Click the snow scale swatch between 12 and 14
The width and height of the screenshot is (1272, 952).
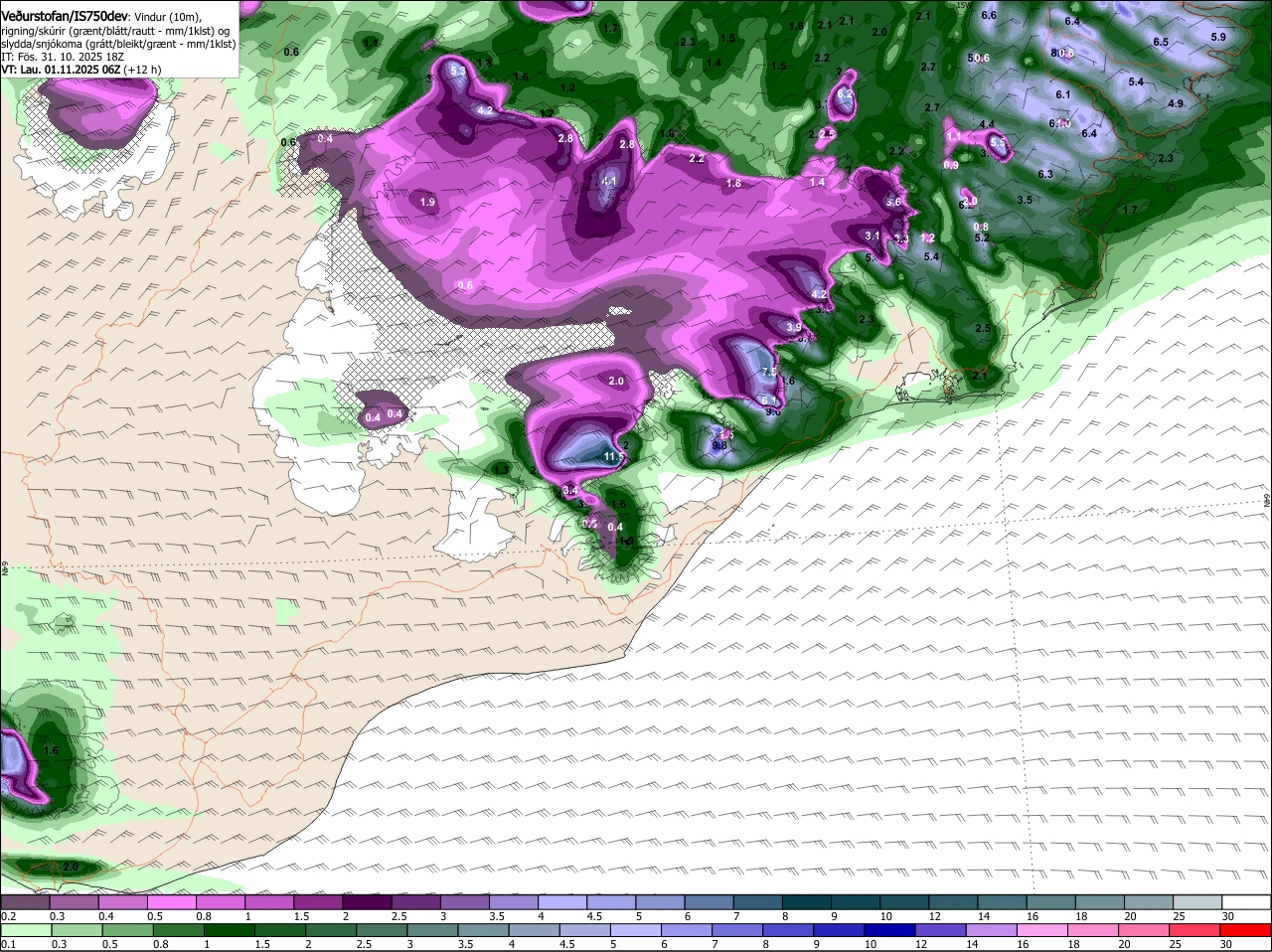coord(953,901)
